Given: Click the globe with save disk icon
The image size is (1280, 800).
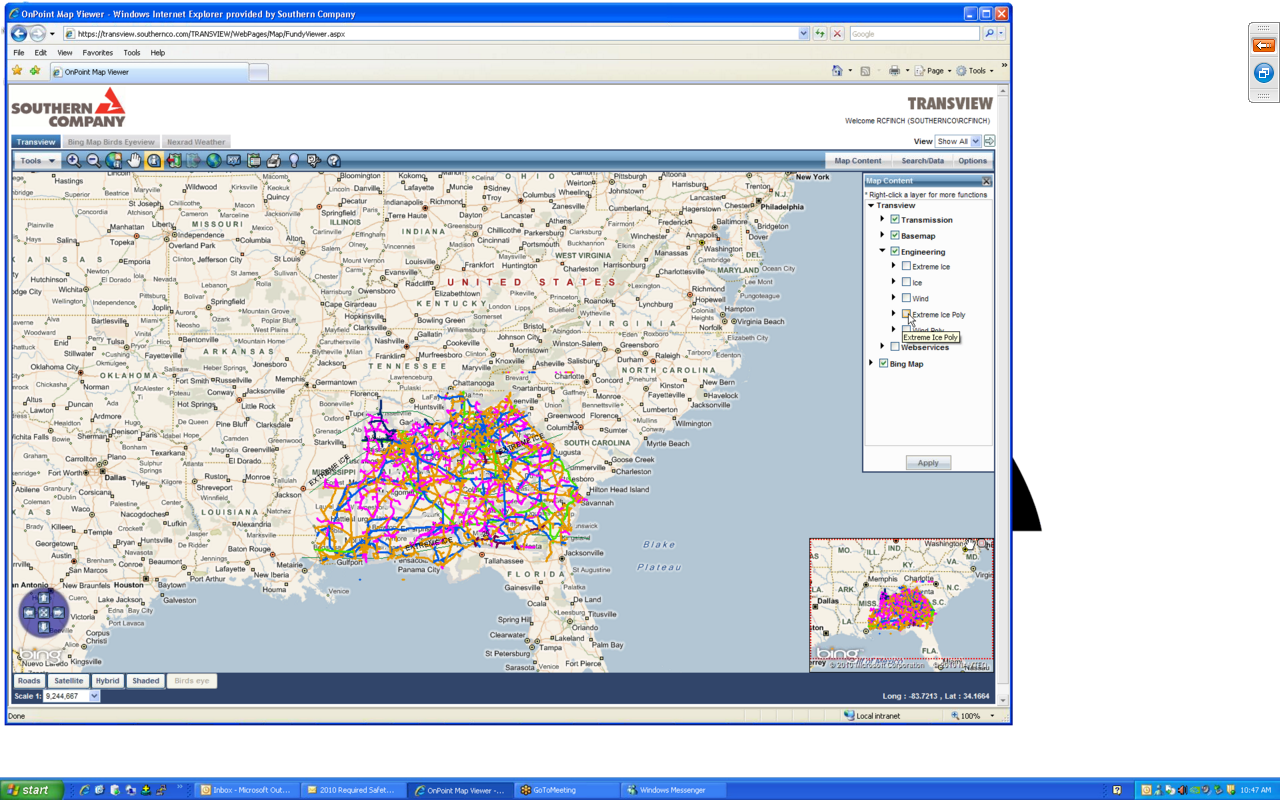Looking at the screenshot, I should coord(113,160).
